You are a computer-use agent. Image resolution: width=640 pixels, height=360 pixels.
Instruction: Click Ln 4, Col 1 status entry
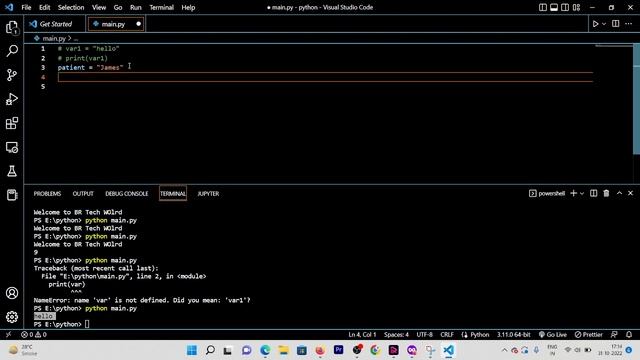(x=362, y=334)
